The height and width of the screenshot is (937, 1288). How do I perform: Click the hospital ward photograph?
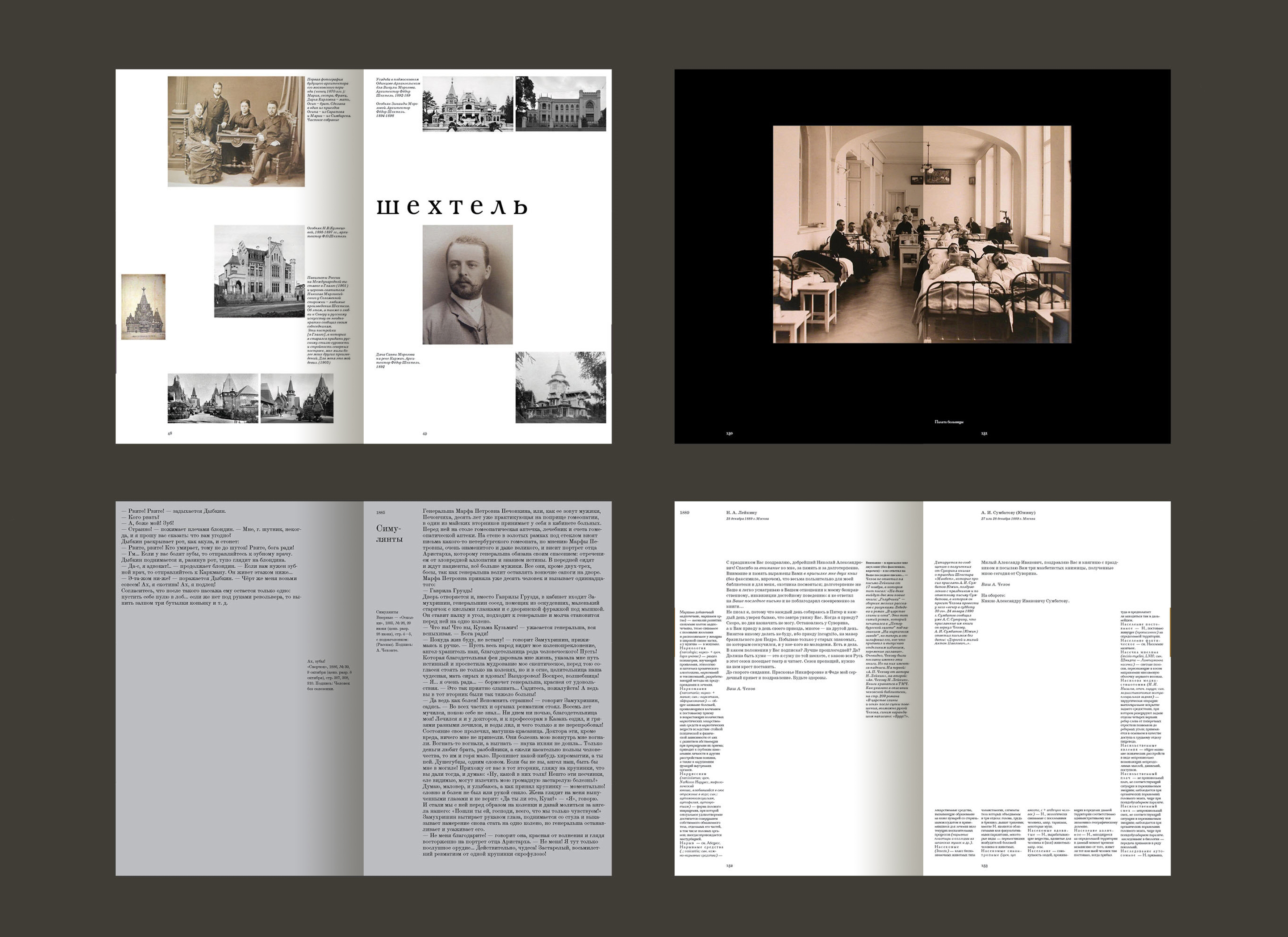[922, 234]
